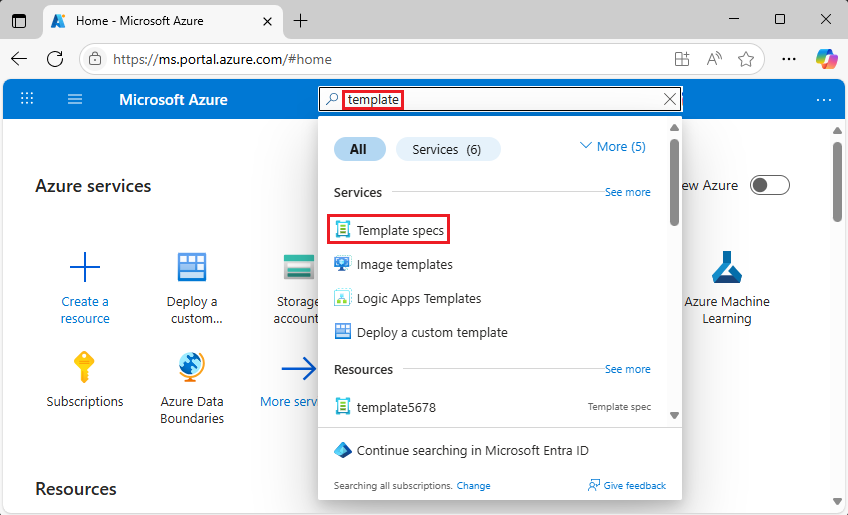Viewport: 848px width, 515px height.
Task: Click the Create a resource label
Action: (85, 310)
